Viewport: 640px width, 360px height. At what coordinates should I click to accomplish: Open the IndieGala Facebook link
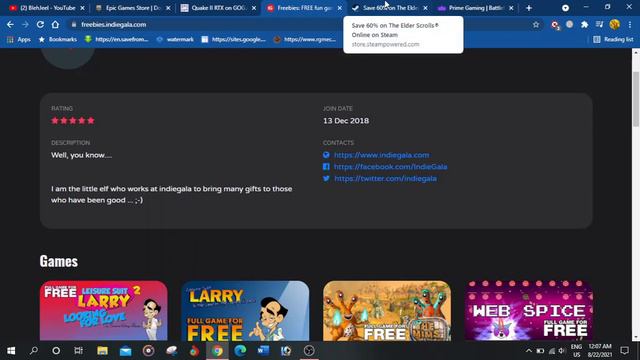coord(390,167)
